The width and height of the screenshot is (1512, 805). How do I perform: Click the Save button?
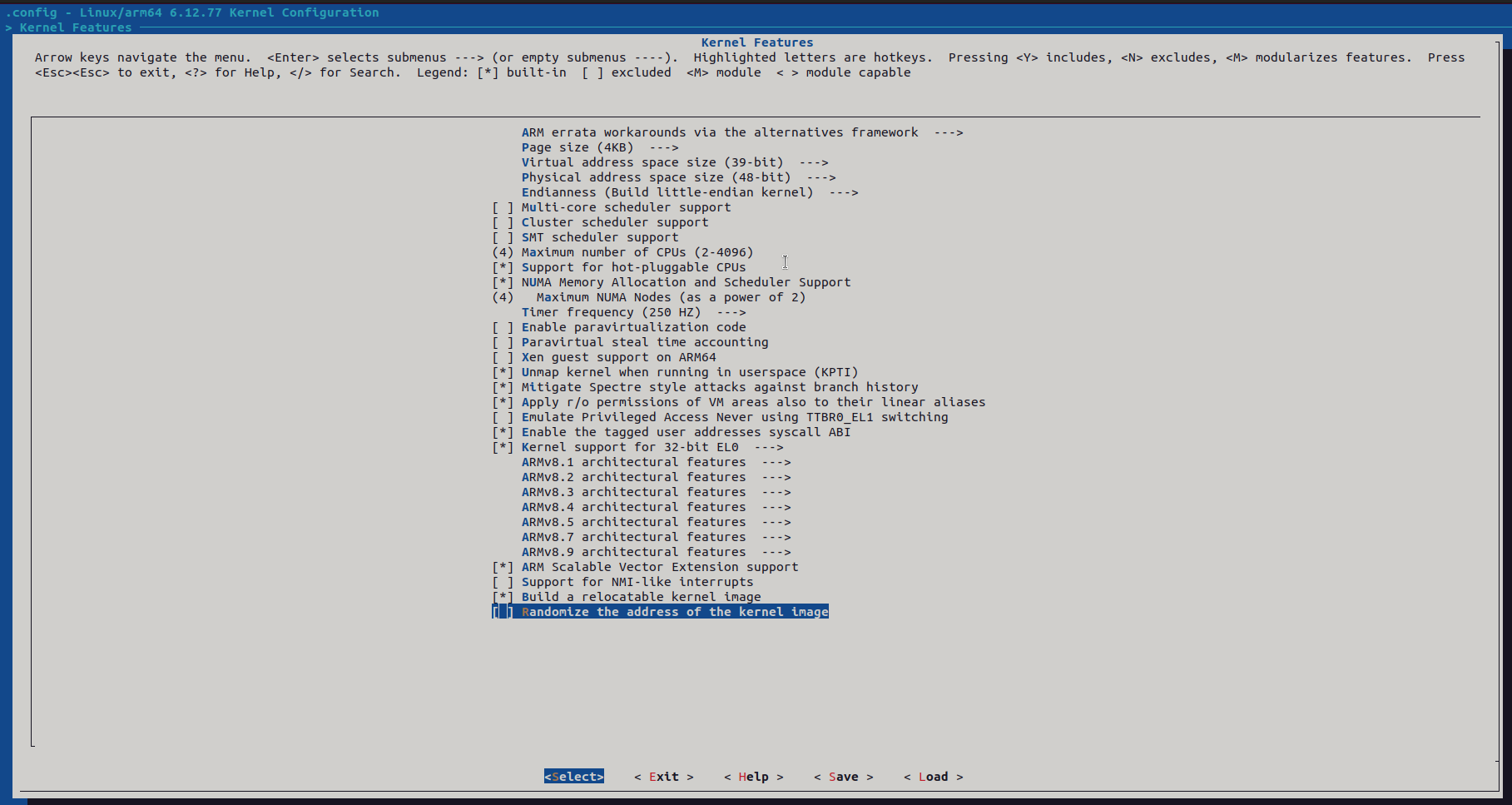[844, 777]
